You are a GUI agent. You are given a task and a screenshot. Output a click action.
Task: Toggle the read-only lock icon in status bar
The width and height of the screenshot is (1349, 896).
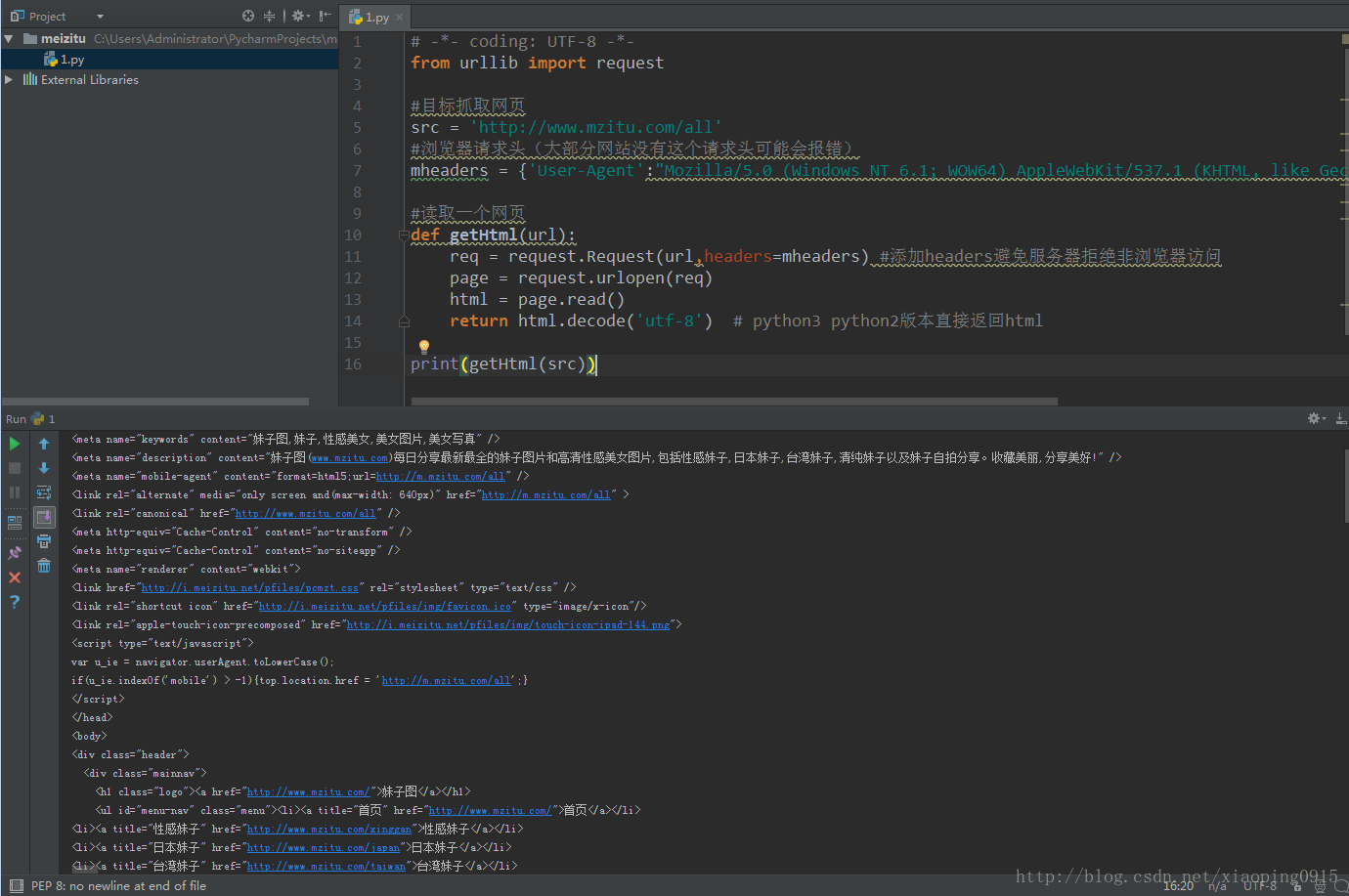pos(1297,886)
